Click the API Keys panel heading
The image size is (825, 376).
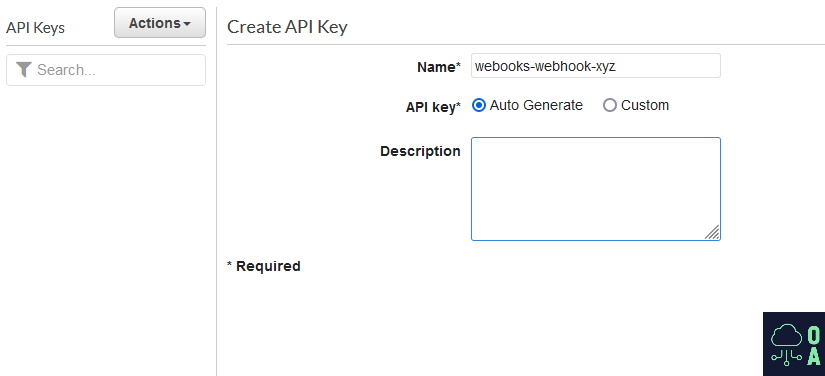35,28
